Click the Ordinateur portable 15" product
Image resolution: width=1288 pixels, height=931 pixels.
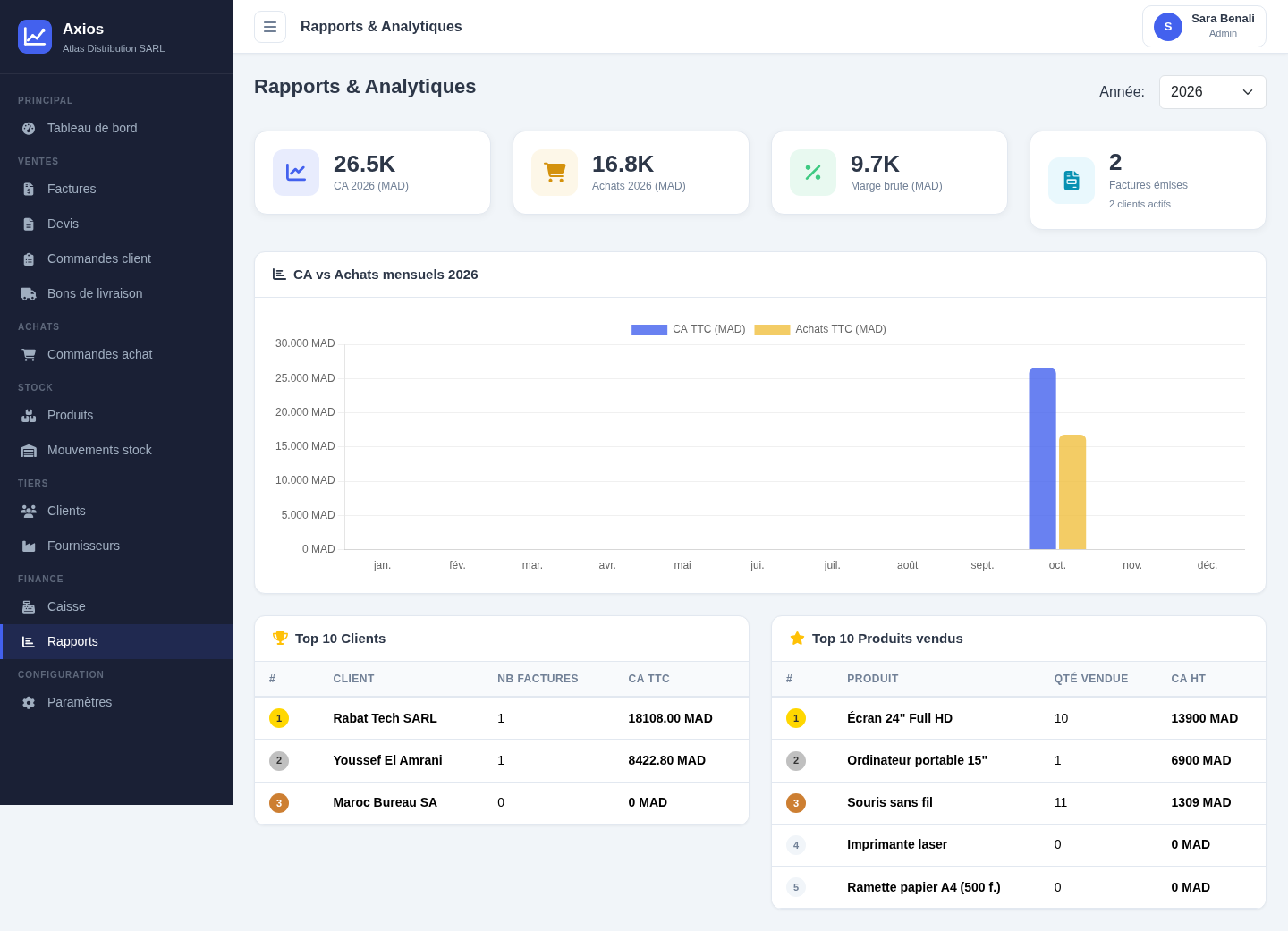click(918, 760)
